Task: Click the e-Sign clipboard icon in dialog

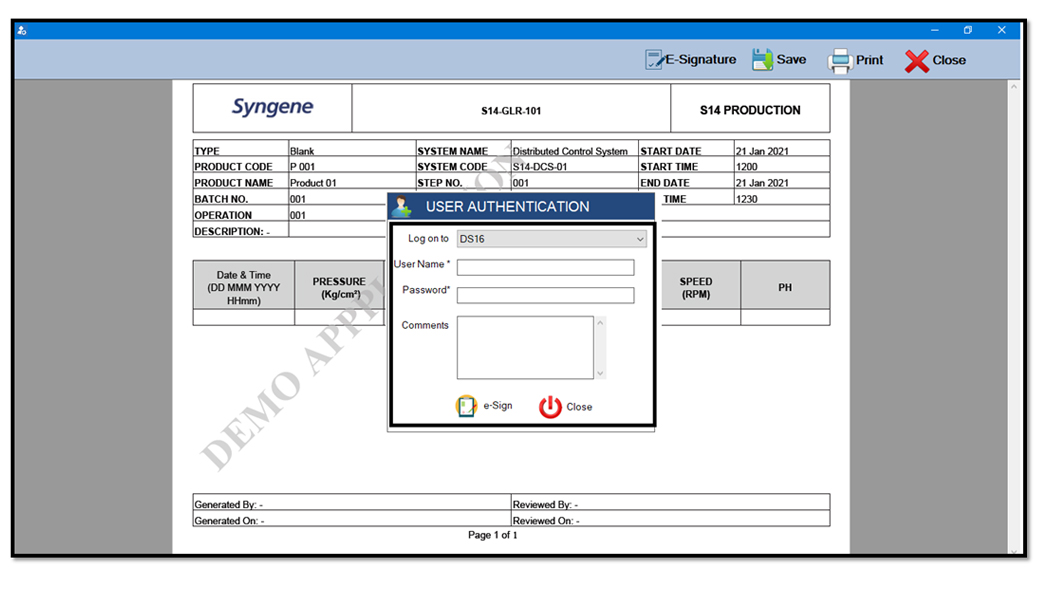Action: point(466,406)
